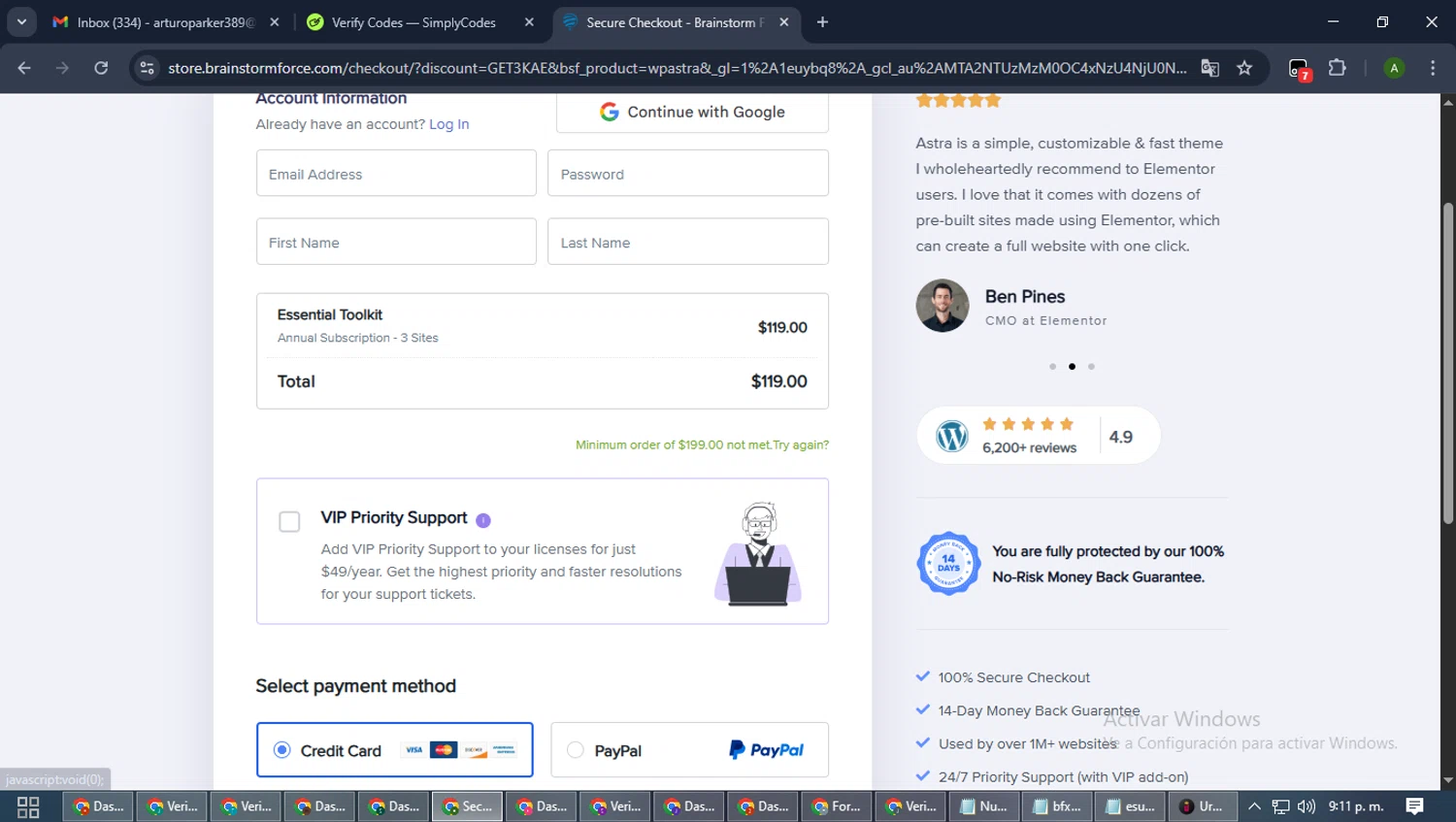Click the page vertical scrollbar thumb

(x=1448, y=364)
